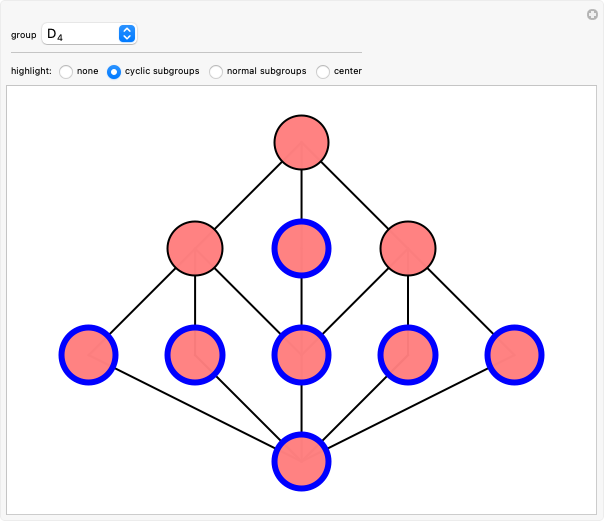Click the bottom blue-outlined trivial subgroup node

[x=301, y=462]
